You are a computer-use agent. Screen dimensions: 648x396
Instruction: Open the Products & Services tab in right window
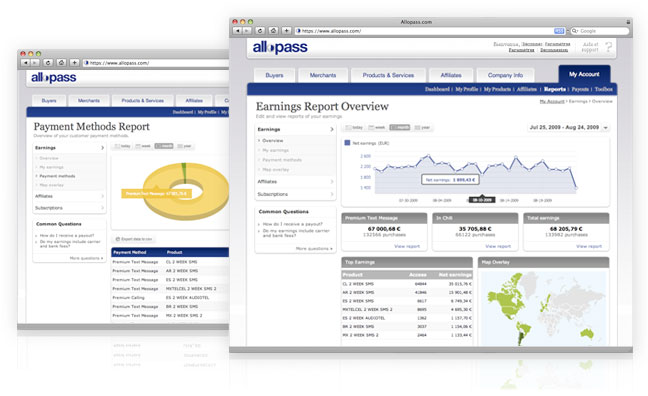click(x=388, y=75)
